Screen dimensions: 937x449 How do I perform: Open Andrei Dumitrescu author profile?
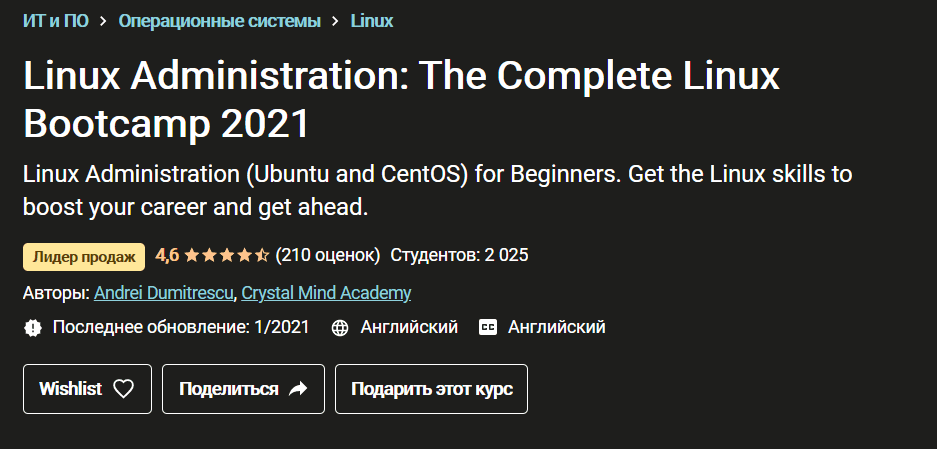[164, 293]
